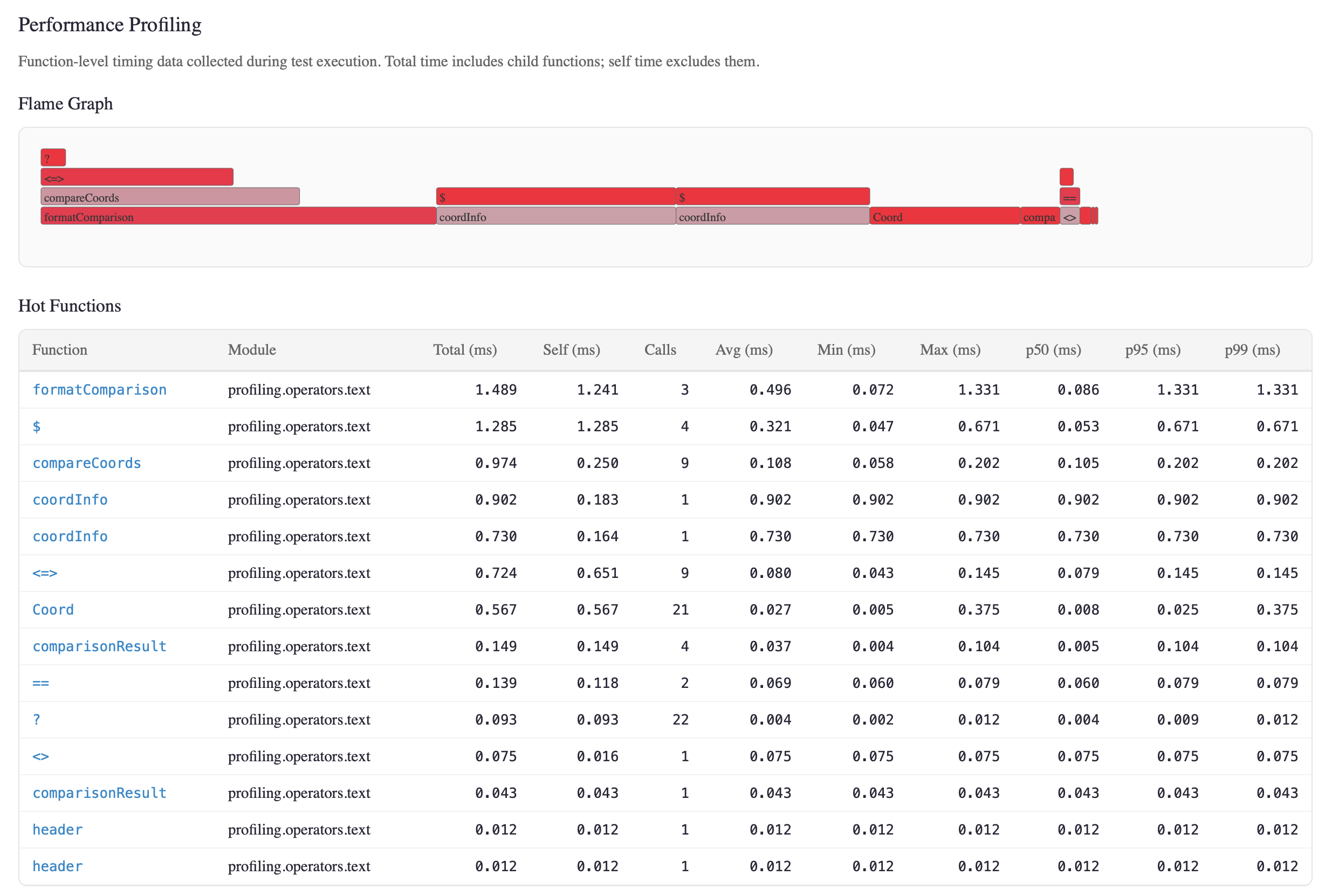Viewport: 1332px width, 896px height.
Task: Select the <=> bar in flame graph
Action: point(136,178)
